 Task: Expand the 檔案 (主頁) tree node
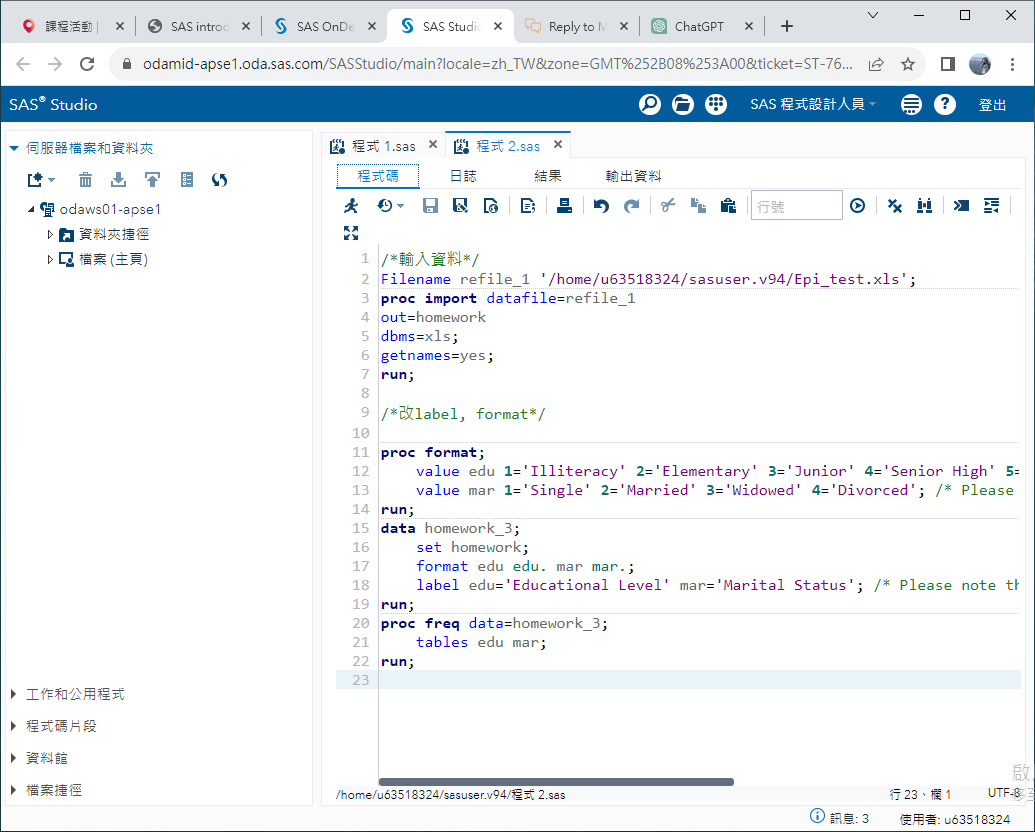tap(50, 260)
